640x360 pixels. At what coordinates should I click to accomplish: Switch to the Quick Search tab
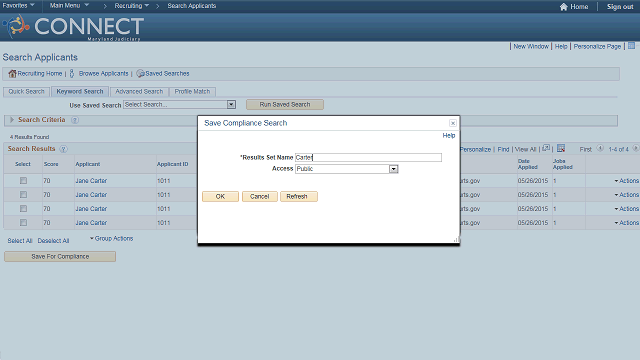(27, 91)
